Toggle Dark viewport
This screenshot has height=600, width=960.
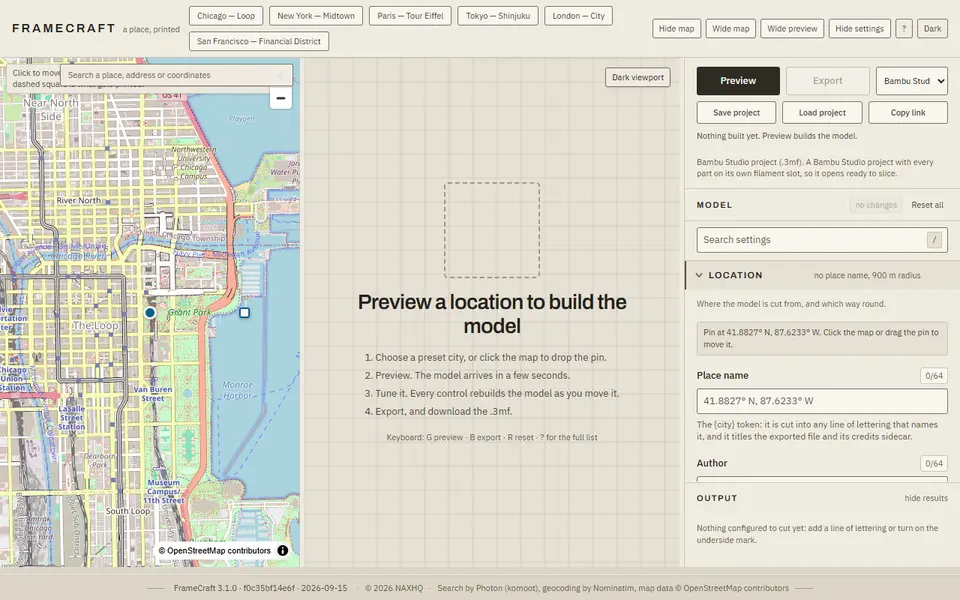tap(637, 77)
